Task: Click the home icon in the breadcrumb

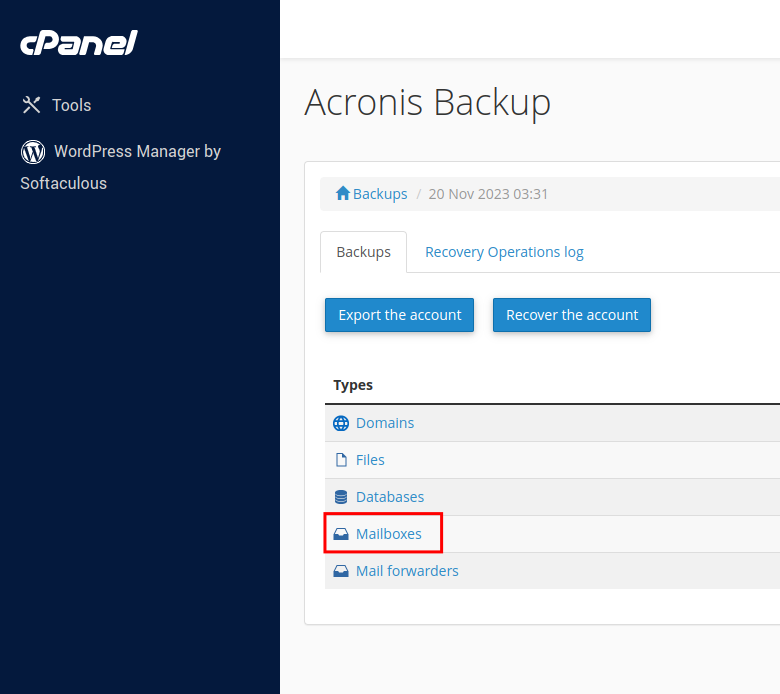Action: [x=343, y=193]
